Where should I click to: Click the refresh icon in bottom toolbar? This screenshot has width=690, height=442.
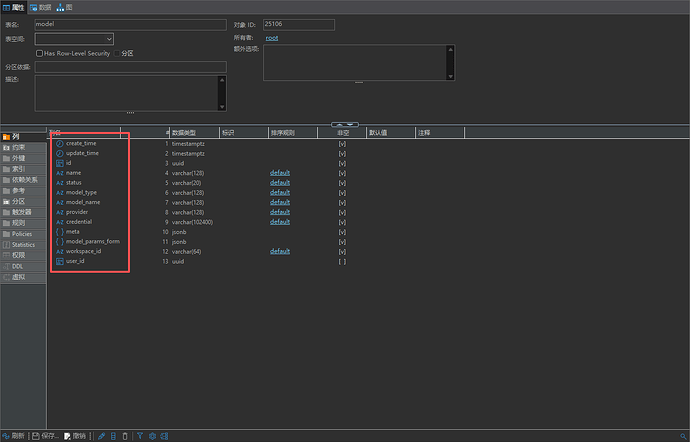(x=6, y=436)
